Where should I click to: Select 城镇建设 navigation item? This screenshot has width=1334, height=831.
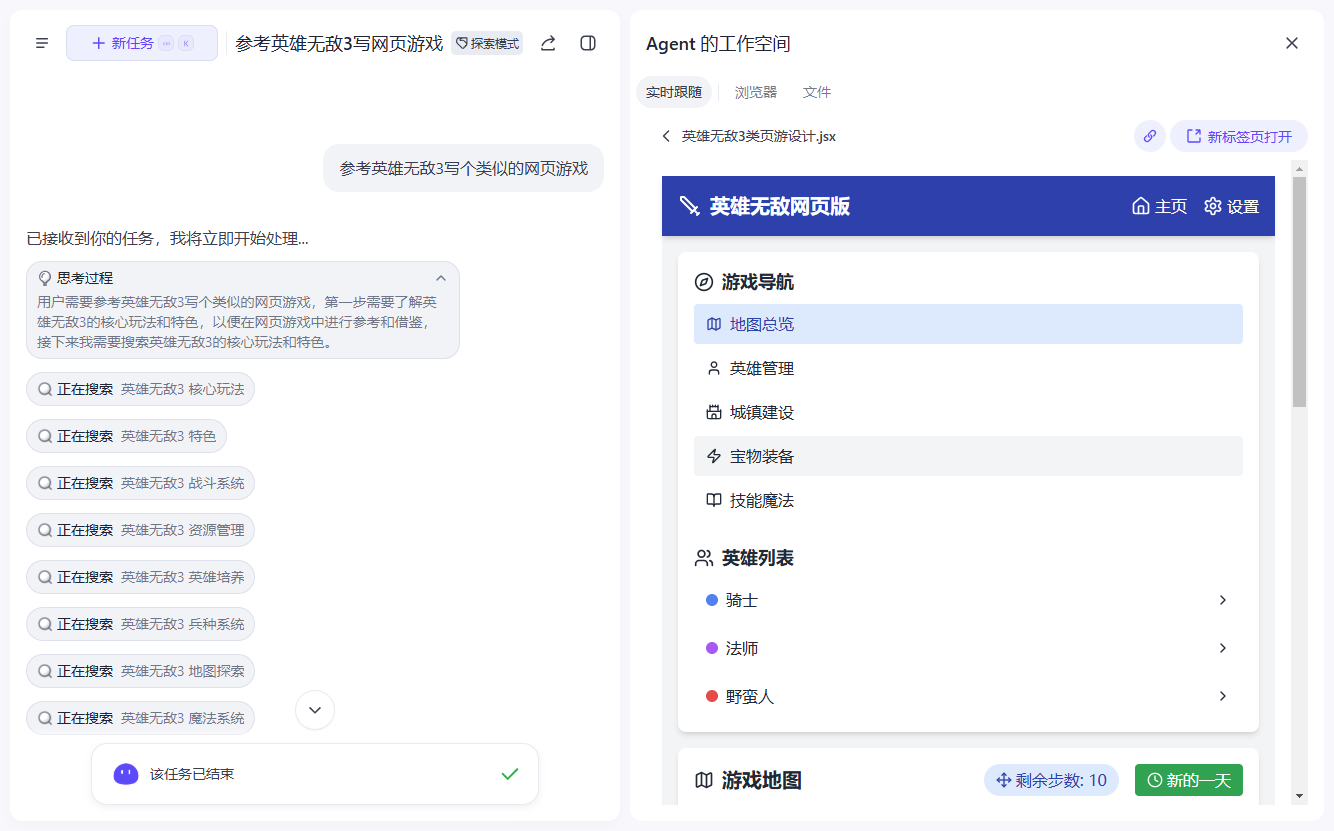(968, 412)
